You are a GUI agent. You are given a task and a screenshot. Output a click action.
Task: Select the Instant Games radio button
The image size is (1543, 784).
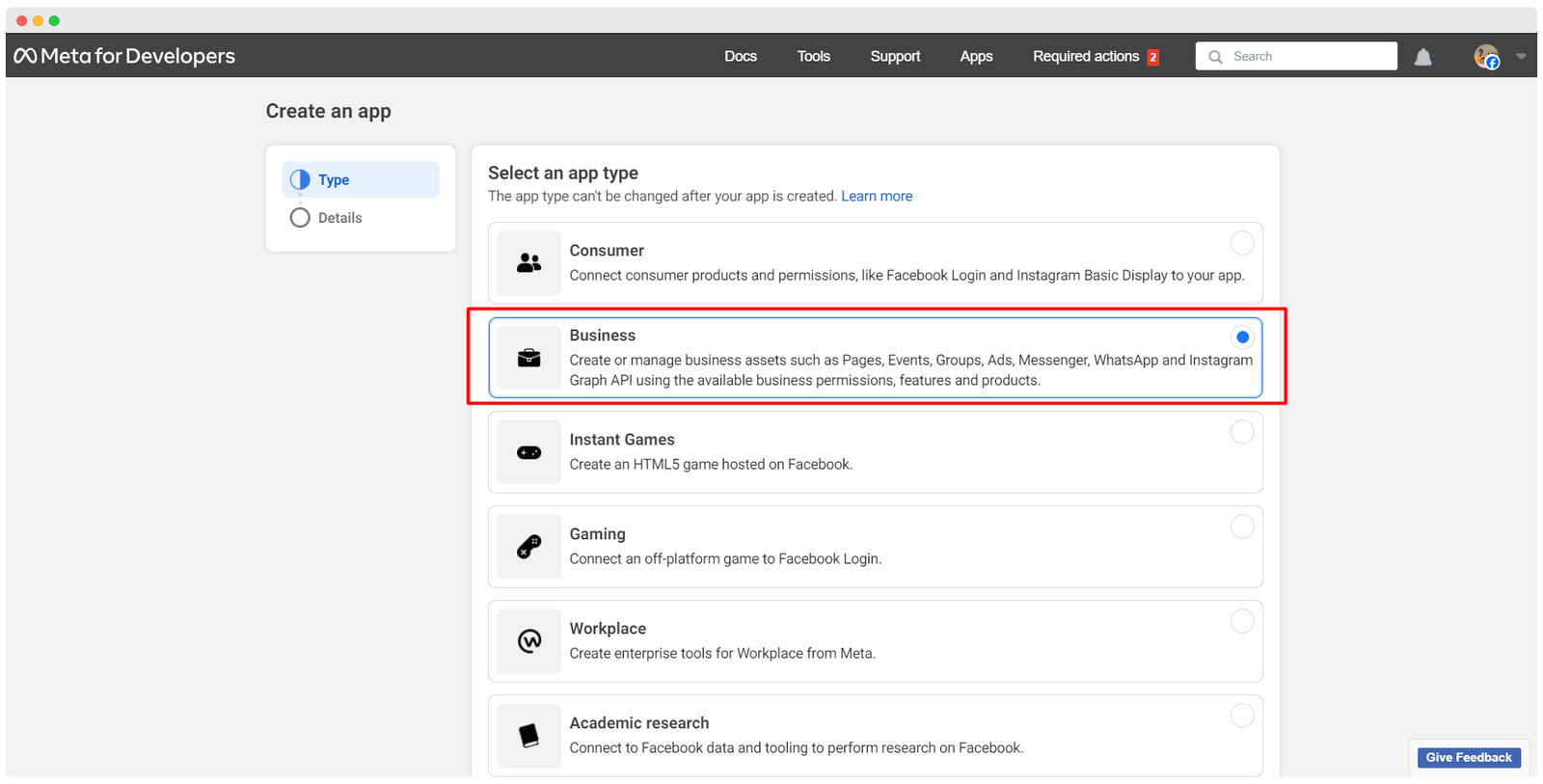(1242, 432)
